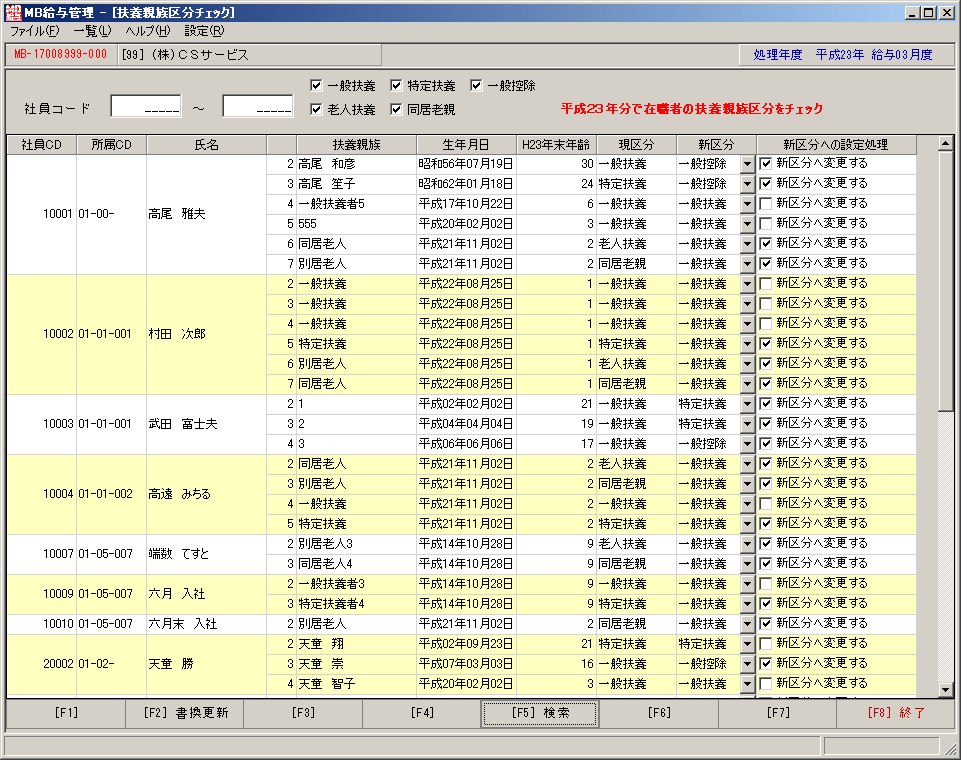The image size is (961, 760).
Task: Open the 設定(R) menu
Action: click(204, 31)
